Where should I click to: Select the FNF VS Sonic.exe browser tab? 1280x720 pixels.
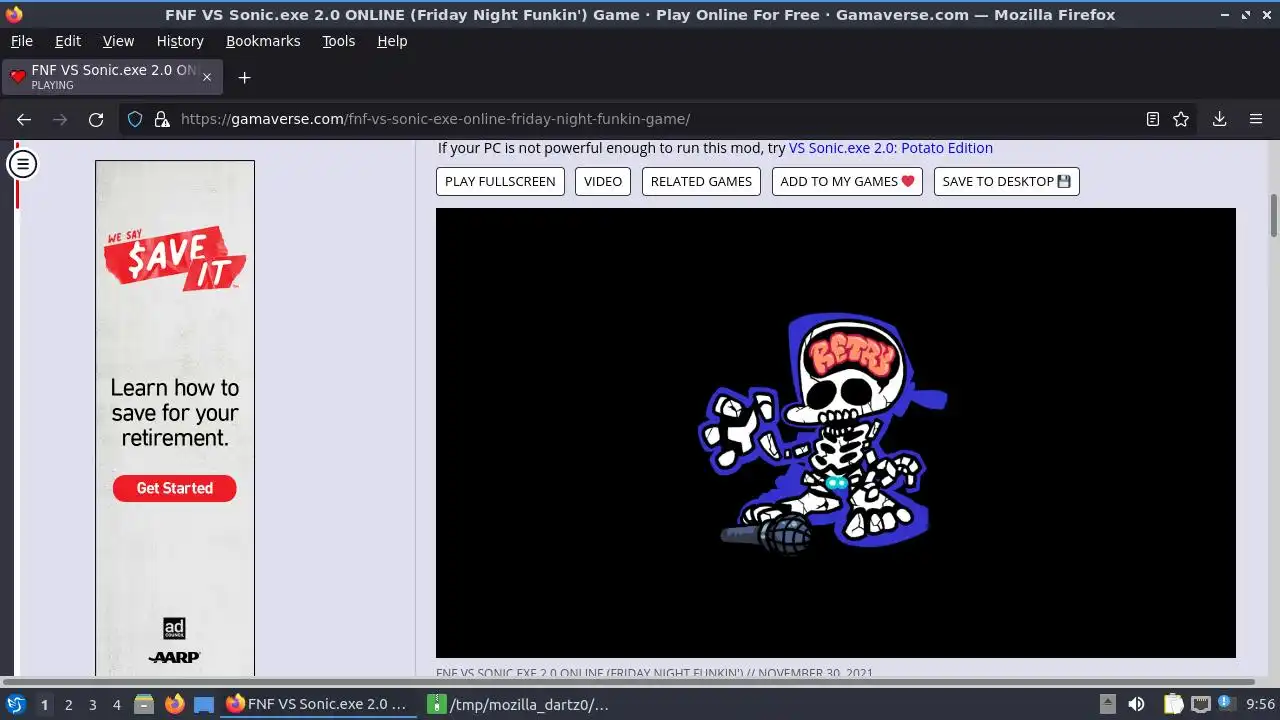click(x=113, y=77)
